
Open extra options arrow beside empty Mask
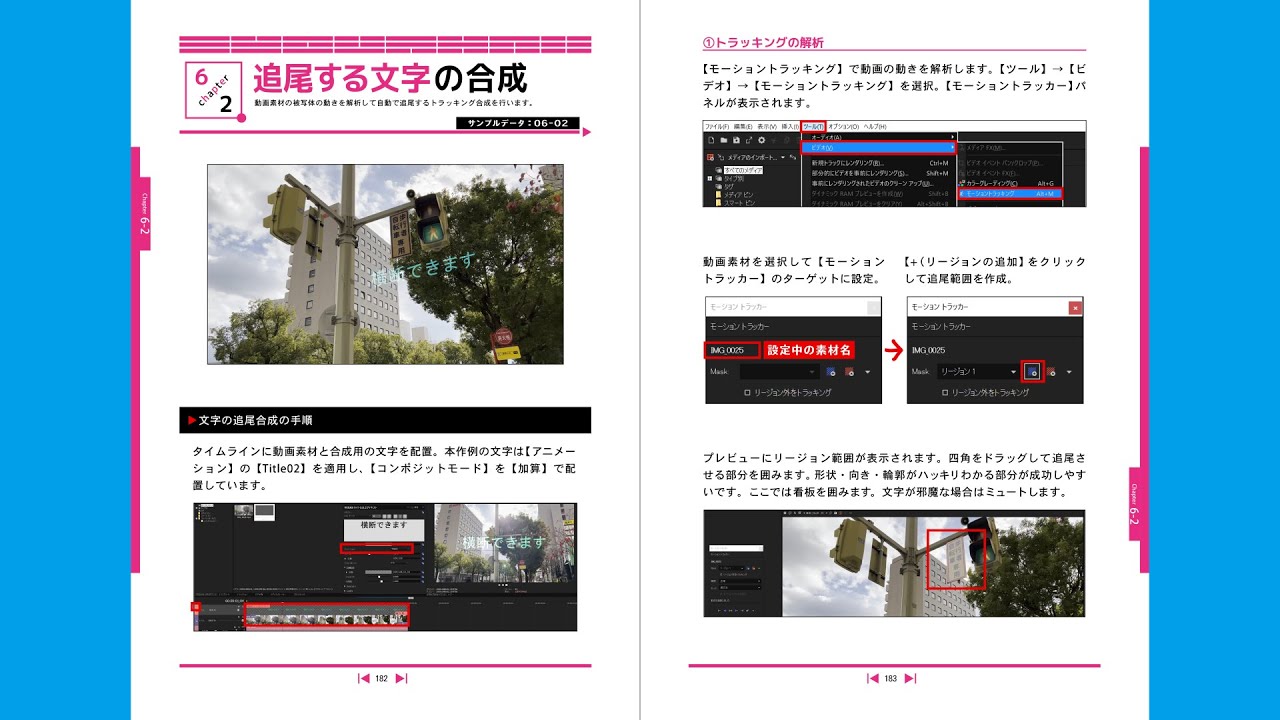pos(868,372)
